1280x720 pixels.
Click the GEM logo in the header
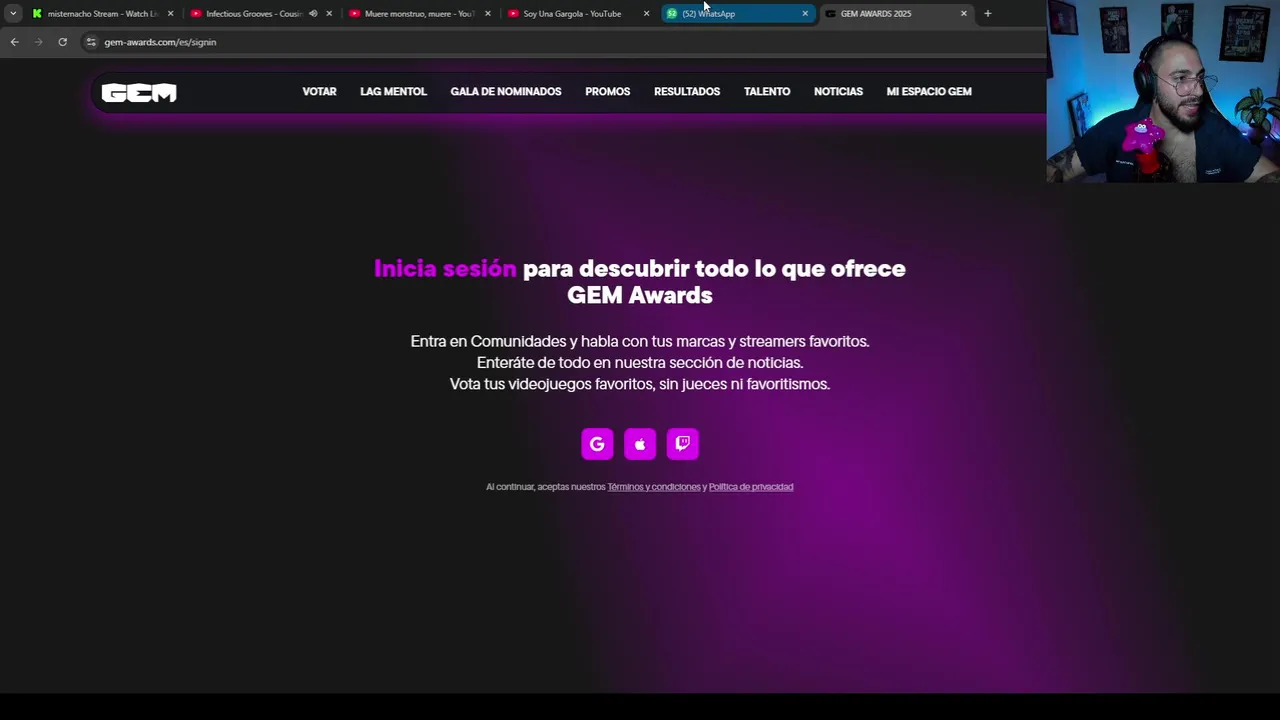[x=139, y=92]
